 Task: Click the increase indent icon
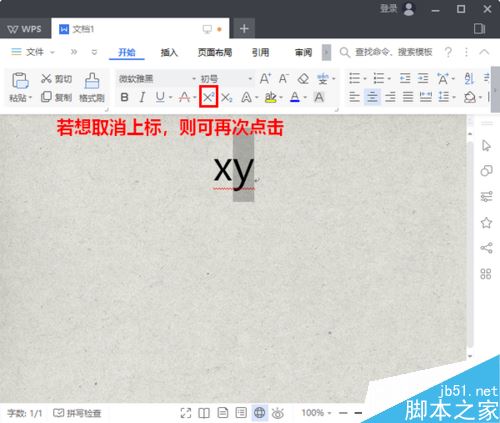click(x=423, y=79)
